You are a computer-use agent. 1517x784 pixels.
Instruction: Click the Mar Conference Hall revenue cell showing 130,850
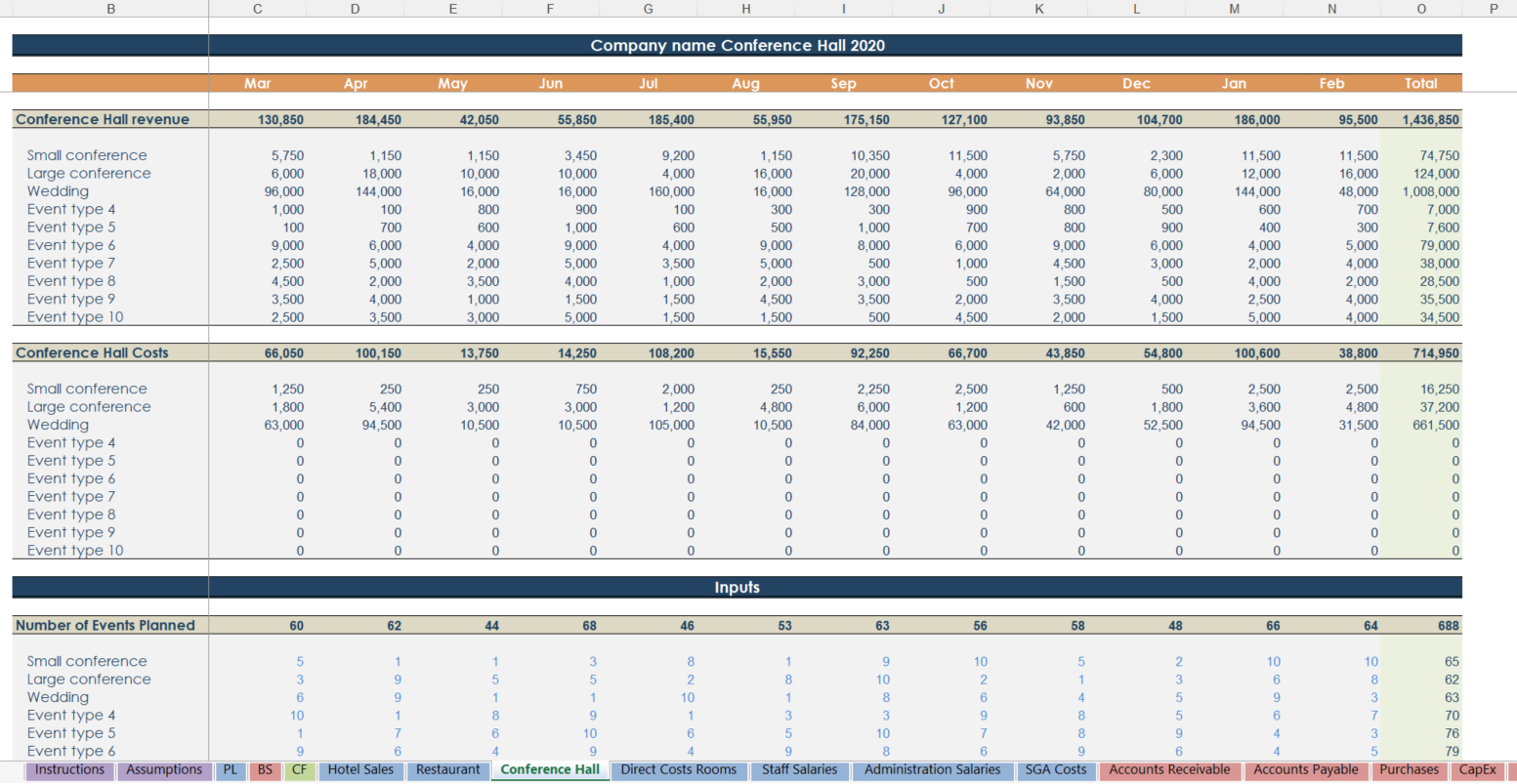(x=278, y=119)
